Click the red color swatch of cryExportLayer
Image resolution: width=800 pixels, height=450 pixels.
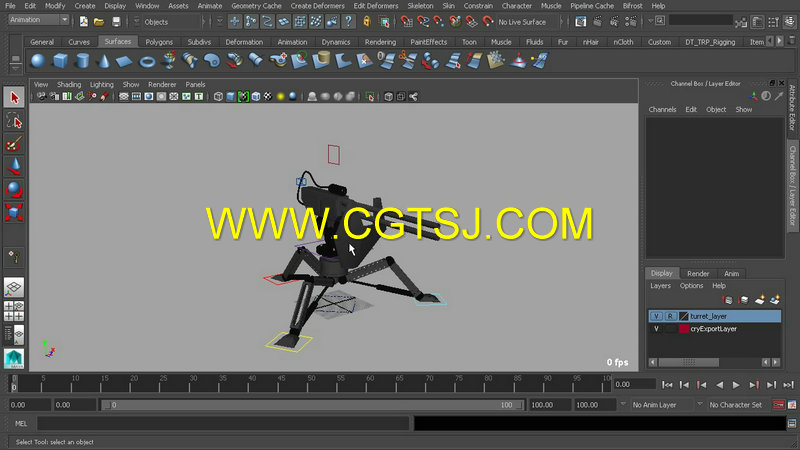(684, 329)
